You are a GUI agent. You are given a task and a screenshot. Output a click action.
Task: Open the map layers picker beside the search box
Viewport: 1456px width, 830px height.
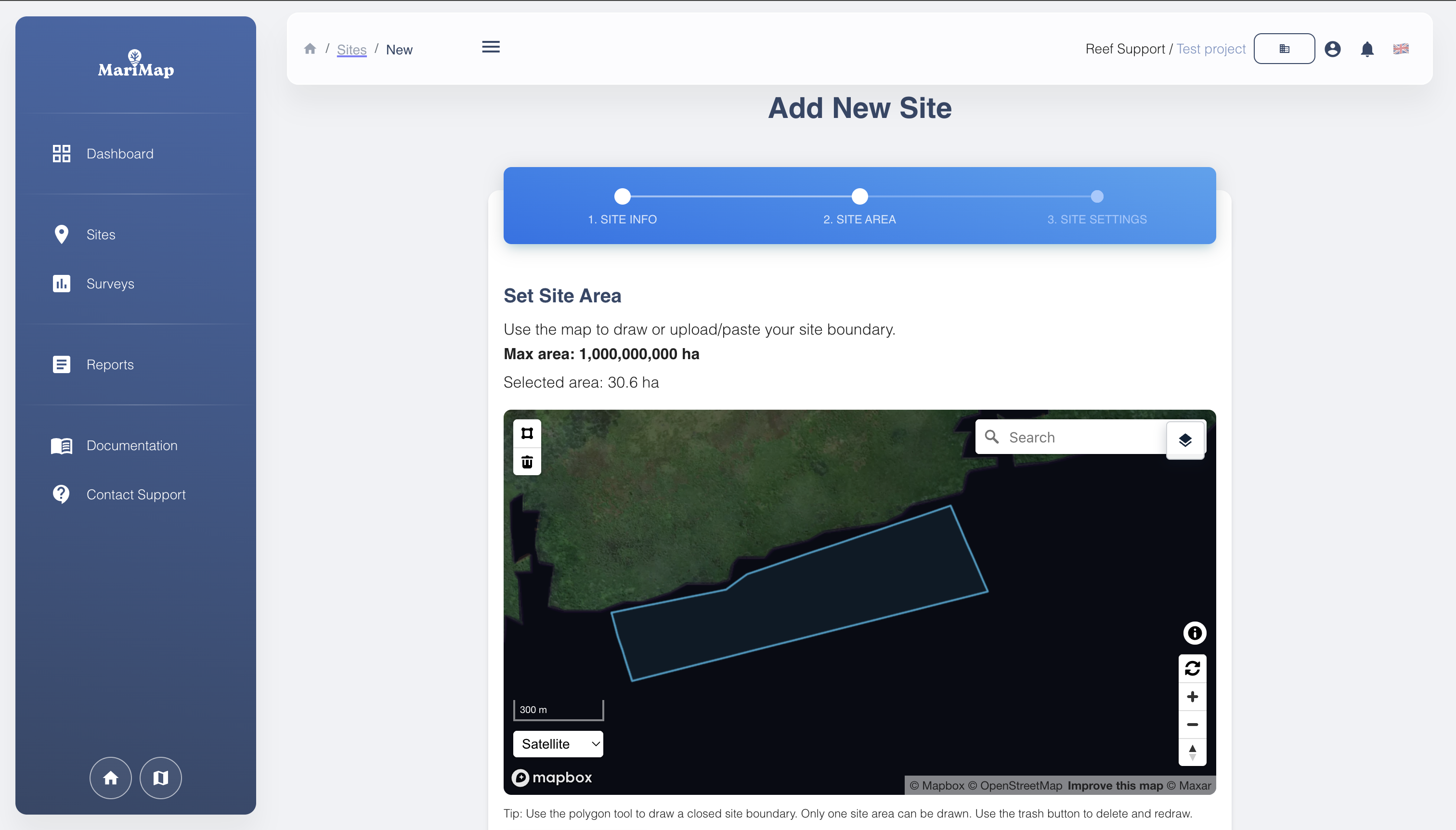[x=1185, y=440]
